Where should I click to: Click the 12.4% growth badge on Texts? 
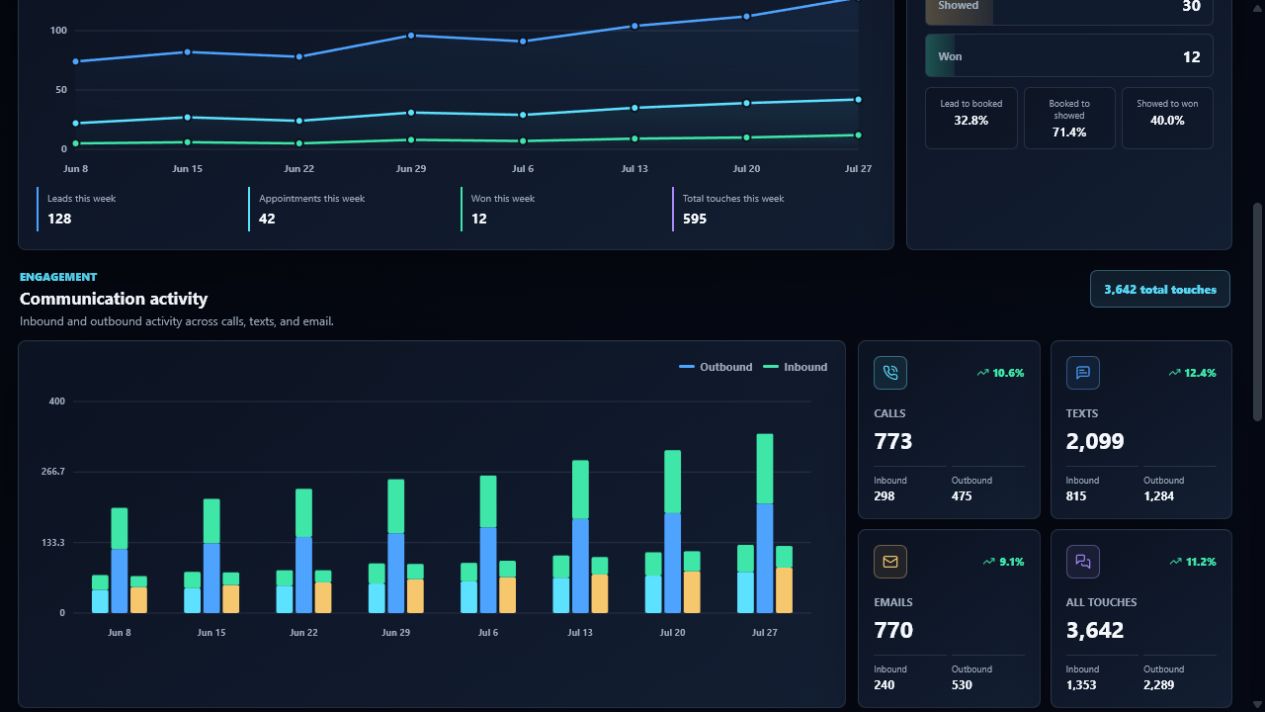pyautogui.click(x=1192, y=373)
